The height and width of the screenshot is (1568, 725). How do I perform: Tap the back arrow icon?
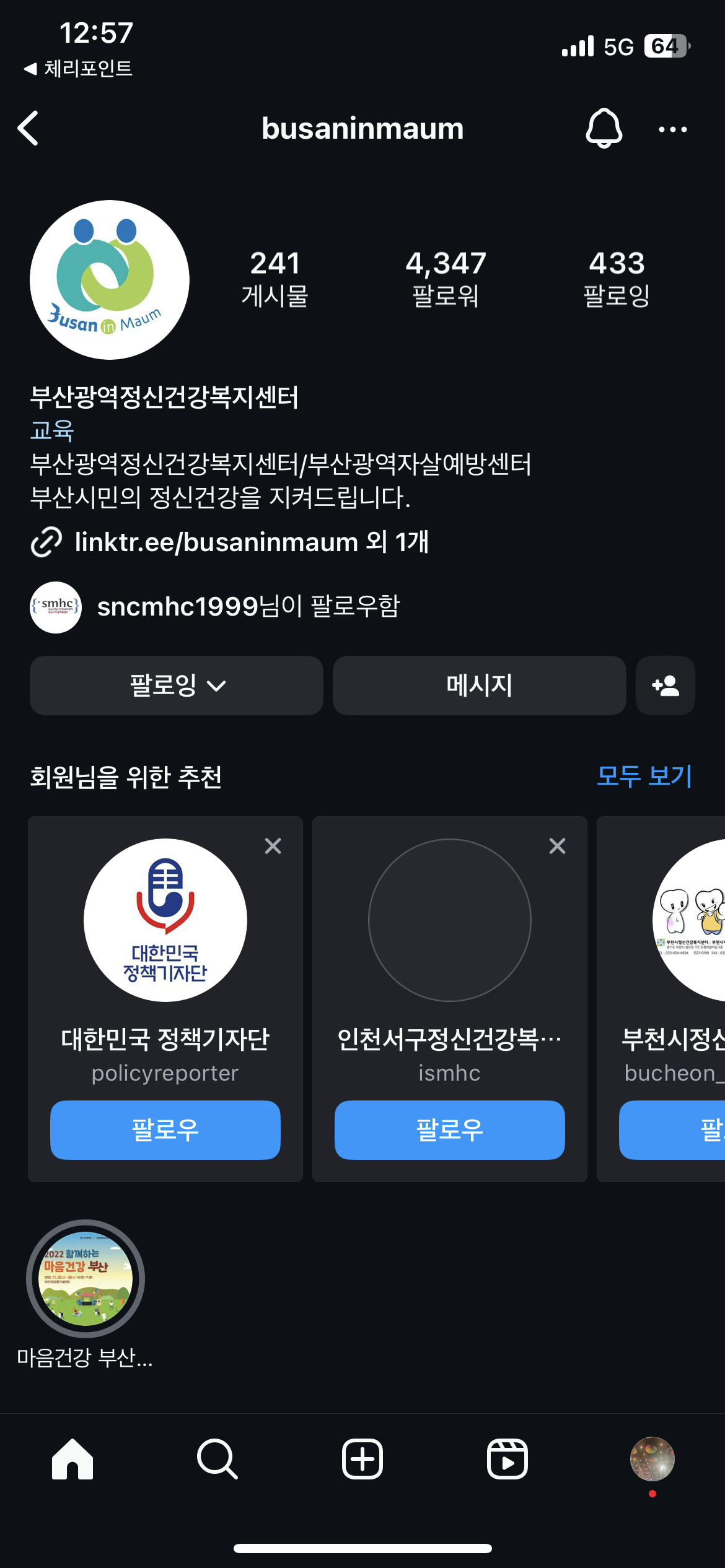coord(29,128)
